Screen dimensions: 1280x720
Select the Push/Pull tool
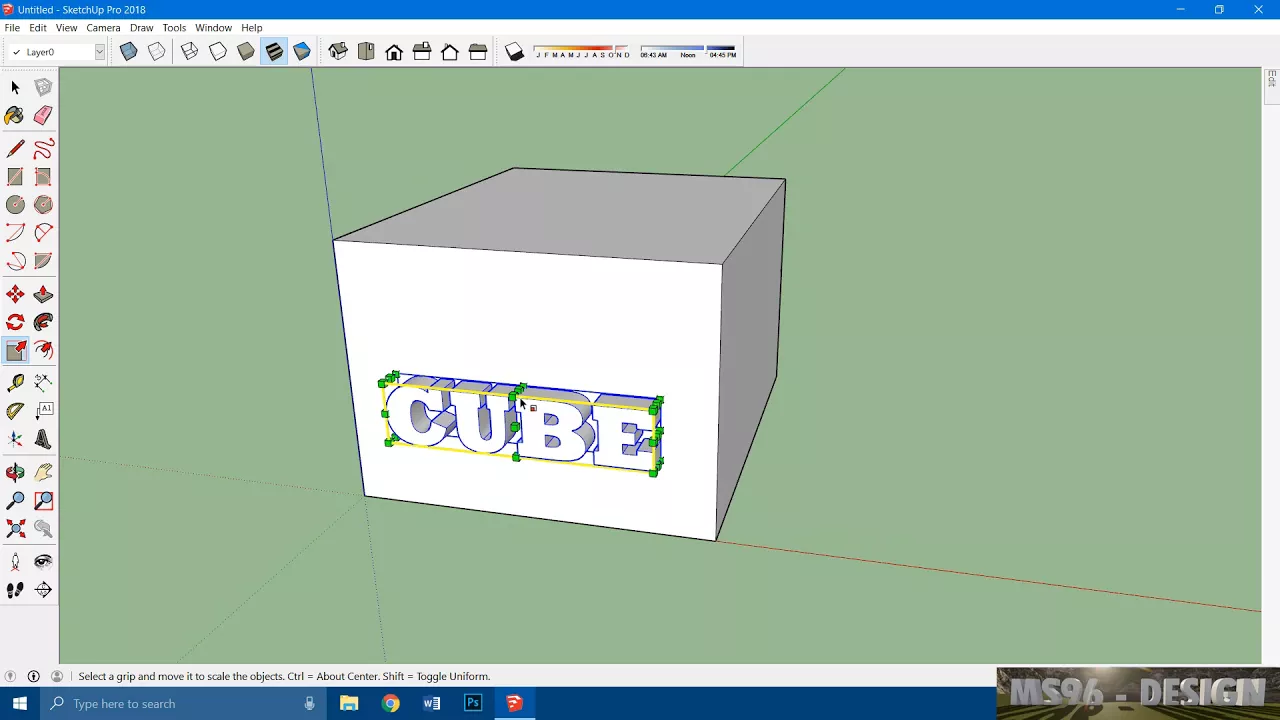tap(43, 294)
